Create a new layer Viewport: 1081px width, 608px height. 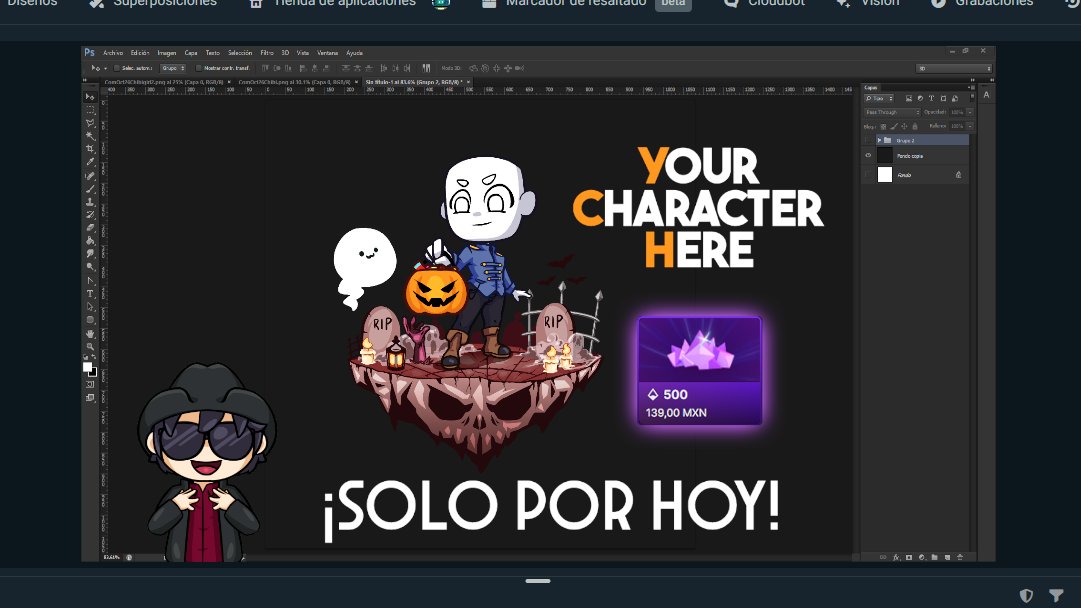click(947, 557)
